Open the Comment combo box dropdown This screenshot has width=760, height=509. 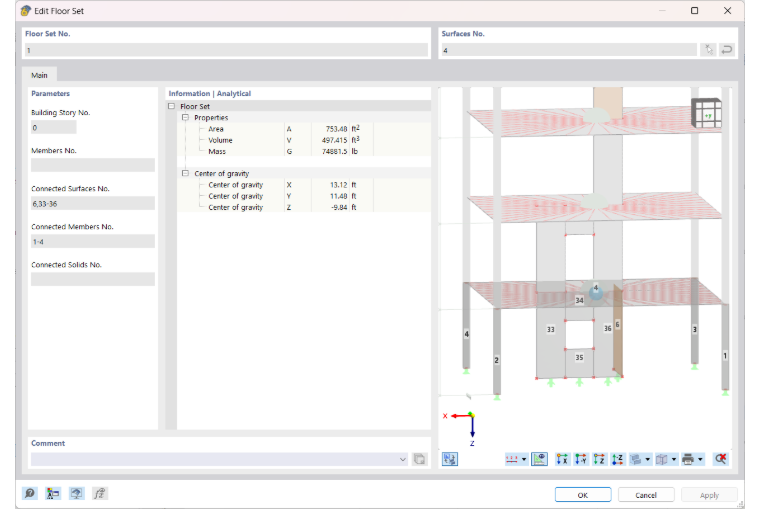coord(403,459)
